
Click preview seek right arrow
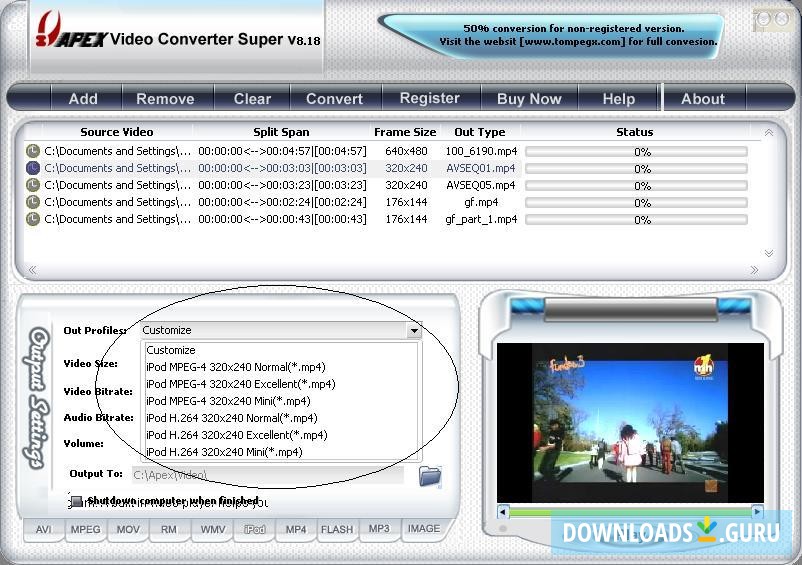point(758,511)
